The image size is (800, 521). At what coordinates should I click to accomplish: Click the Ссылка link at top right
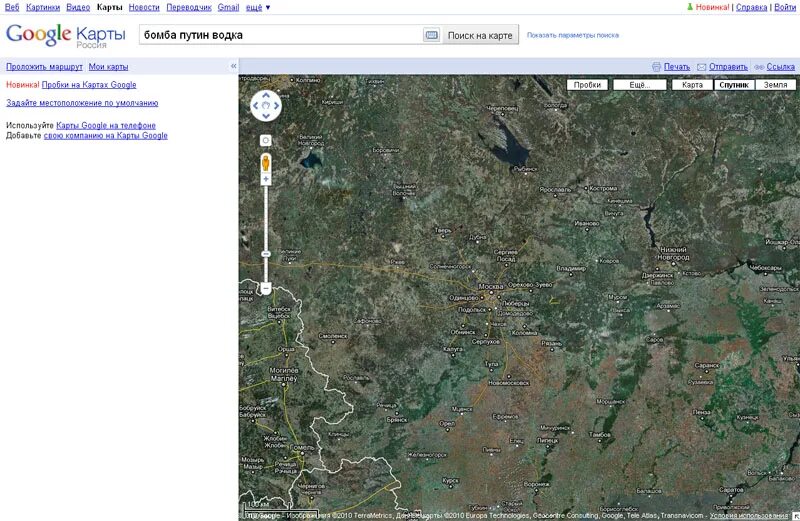point(781,67)
